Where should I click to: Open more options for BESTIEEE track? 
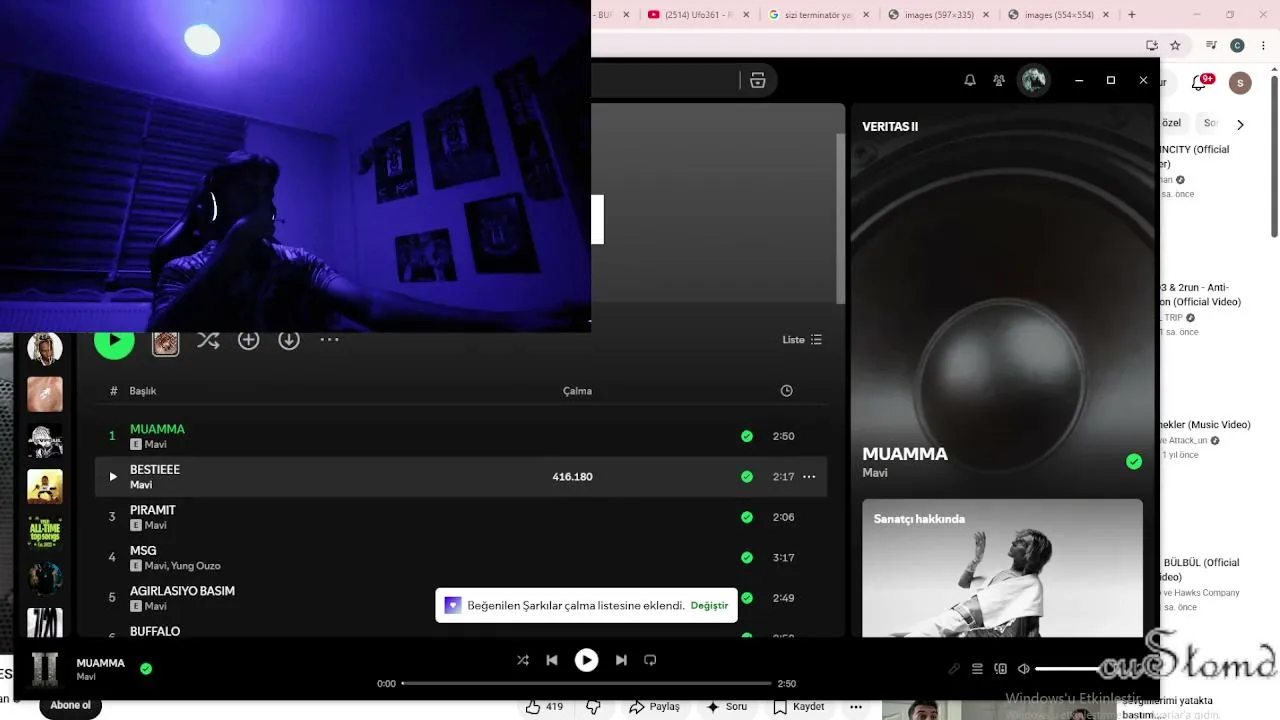tap(809, 477)
